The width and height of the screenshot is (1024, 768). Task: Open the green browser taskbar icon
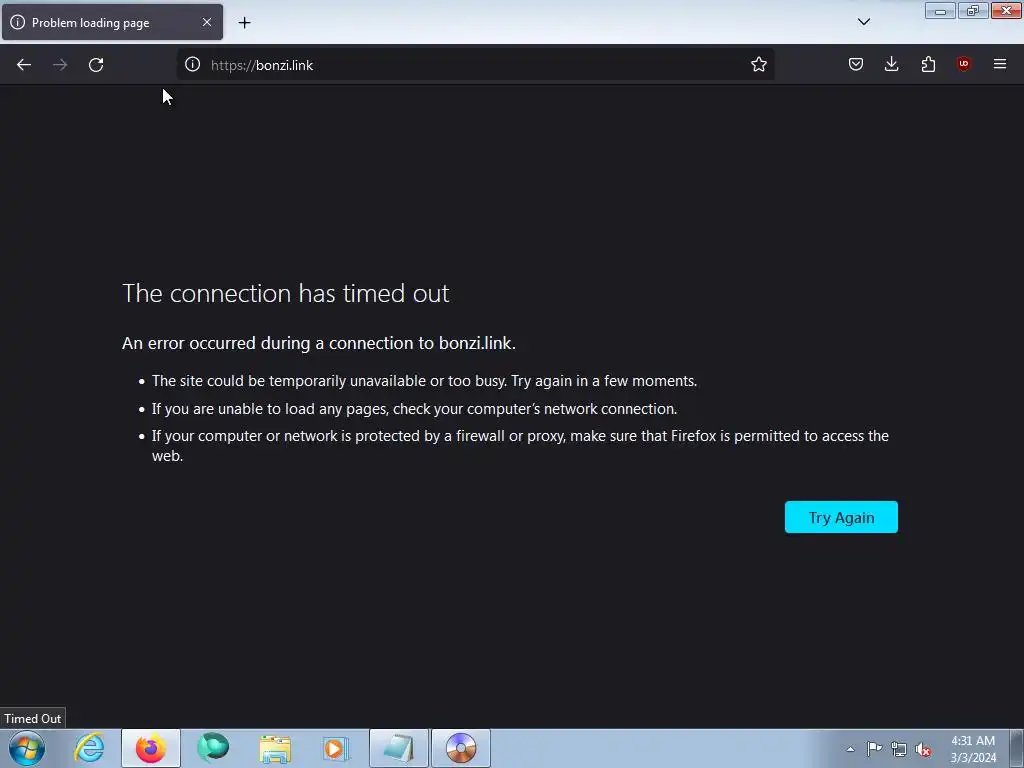point(213,748)
